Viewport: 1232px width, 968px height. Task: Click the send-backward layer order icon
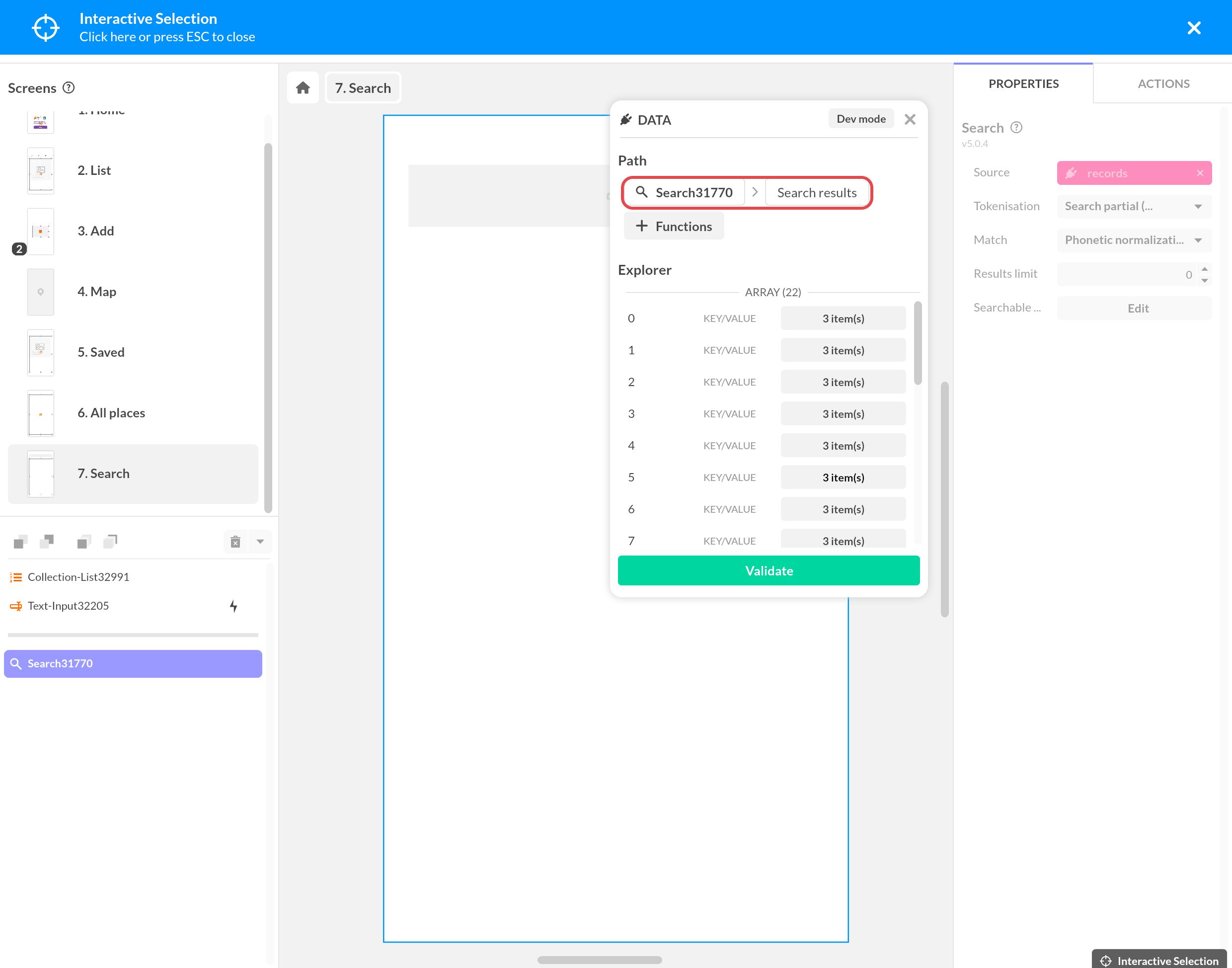coord(47,542)
